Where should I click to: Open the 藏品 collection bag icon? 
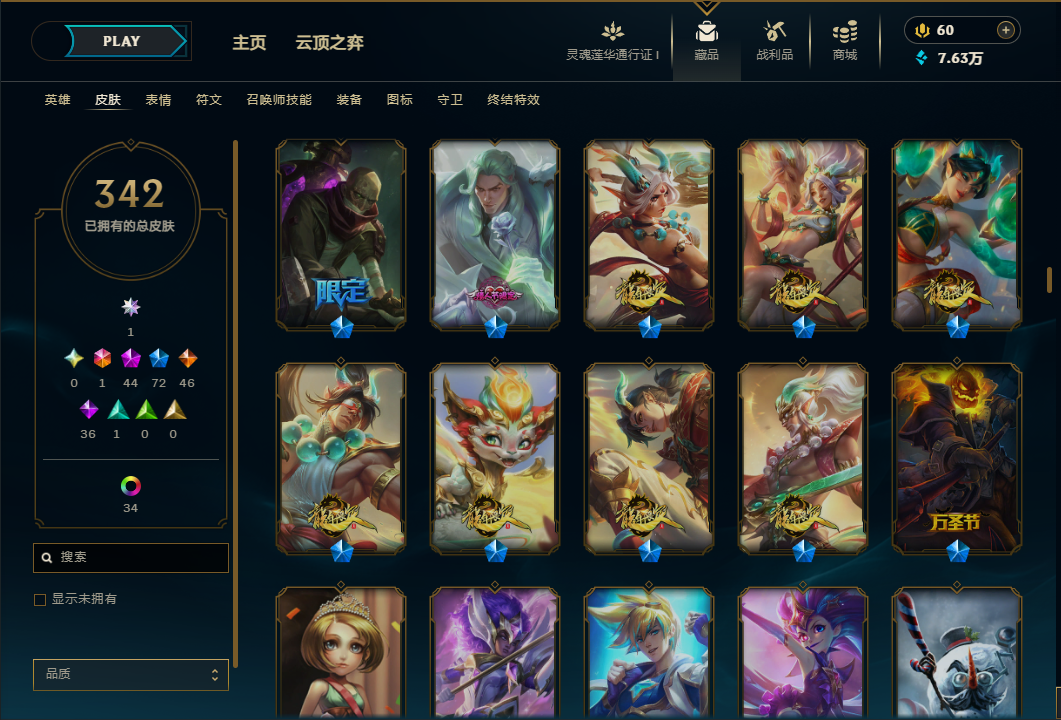click(x=706, y=32)
